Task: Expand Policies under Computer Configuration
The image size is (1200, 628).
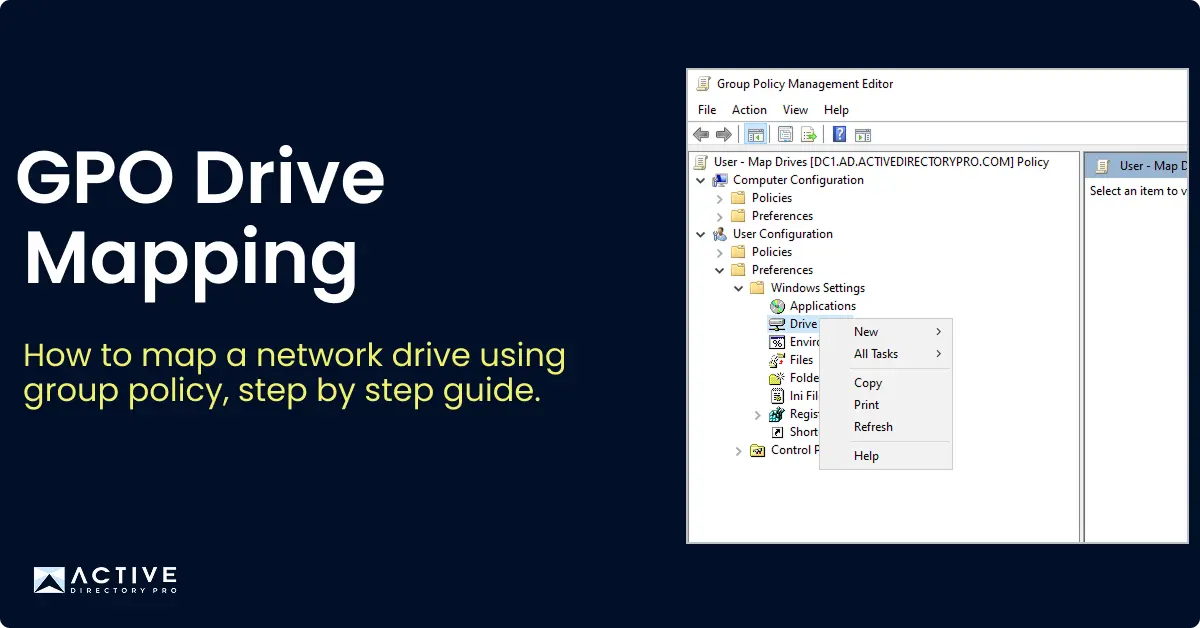Action: click(x=720, y=198)
